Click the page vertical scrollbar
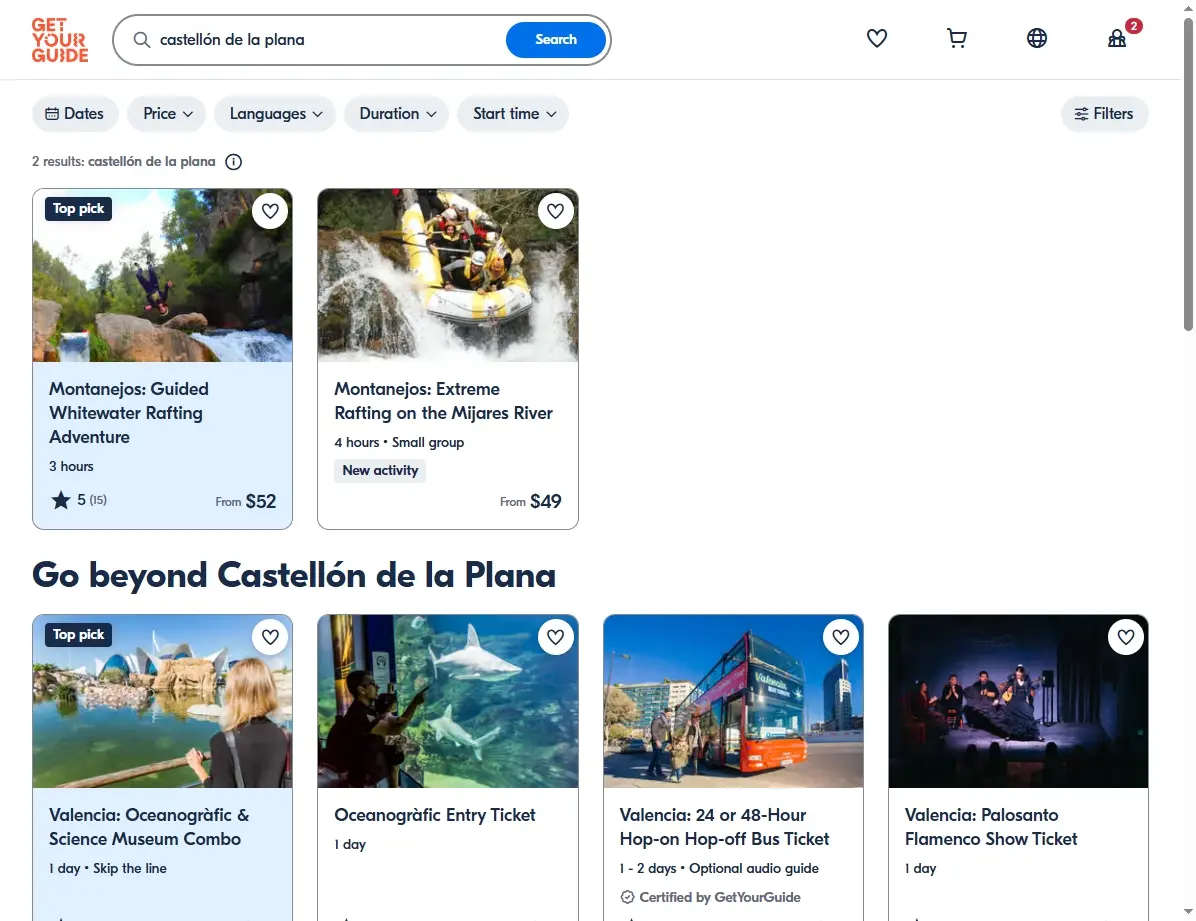Image resolution: width=1196 pixels, height=921 pixels. pyautogui.click(x=1188, y=176)
